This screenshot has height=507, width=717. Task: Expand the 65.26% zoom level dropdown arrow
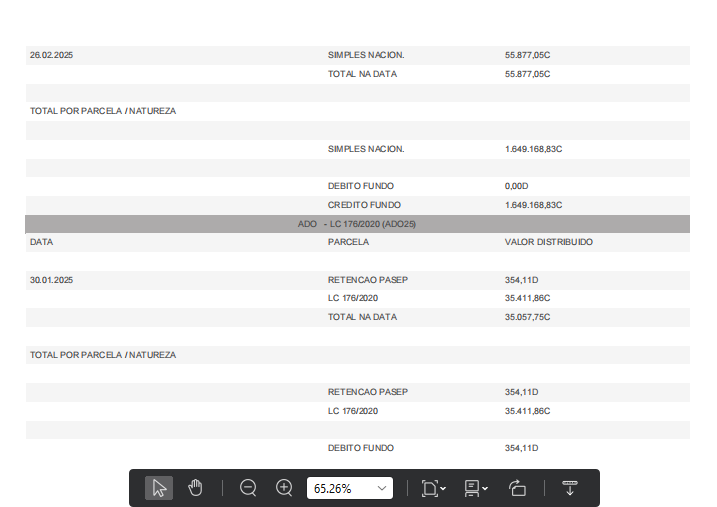point(381,488)
